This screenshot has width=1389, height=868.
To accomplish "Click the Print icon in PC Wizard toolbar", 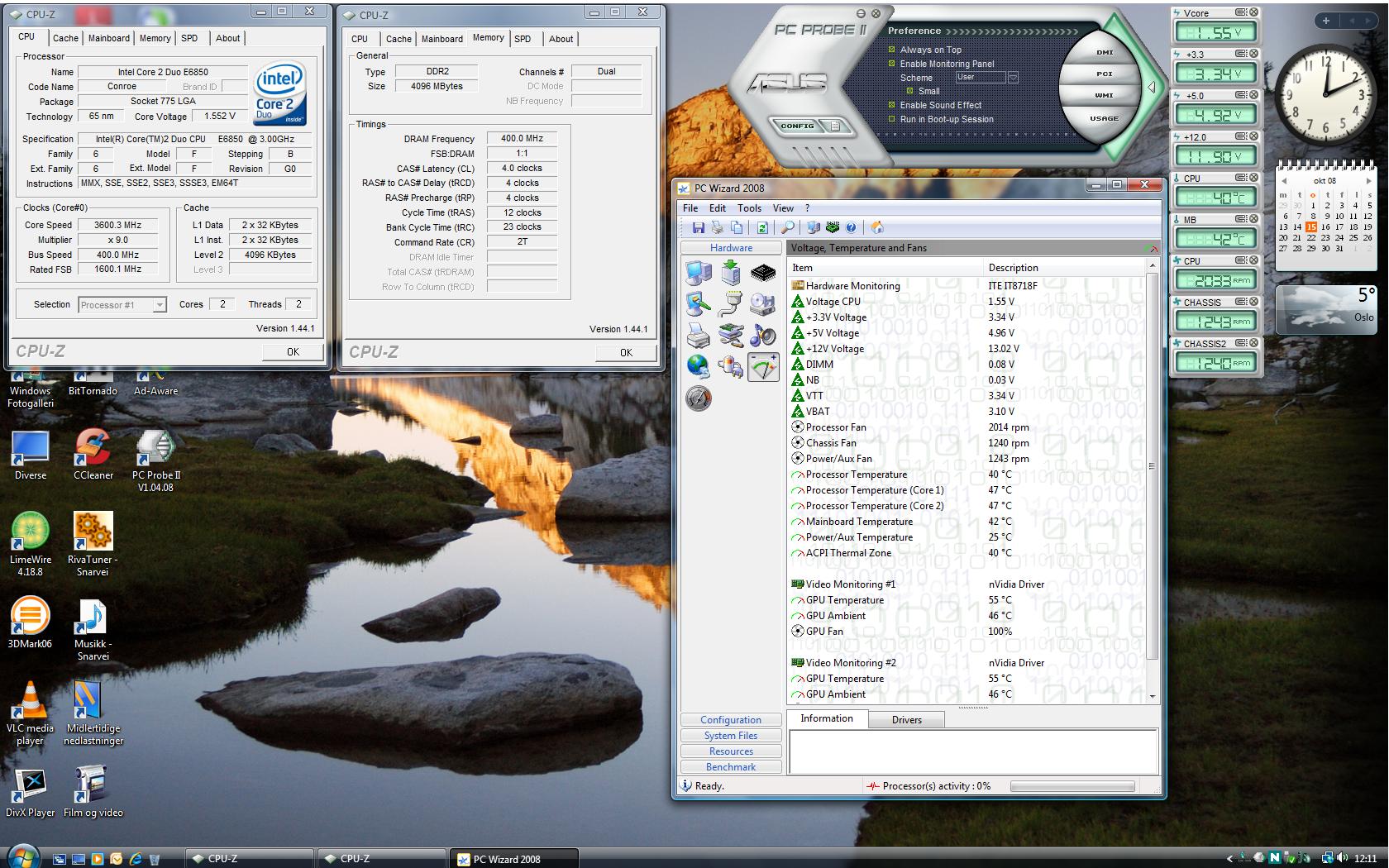I will click(x=718, y=227).
